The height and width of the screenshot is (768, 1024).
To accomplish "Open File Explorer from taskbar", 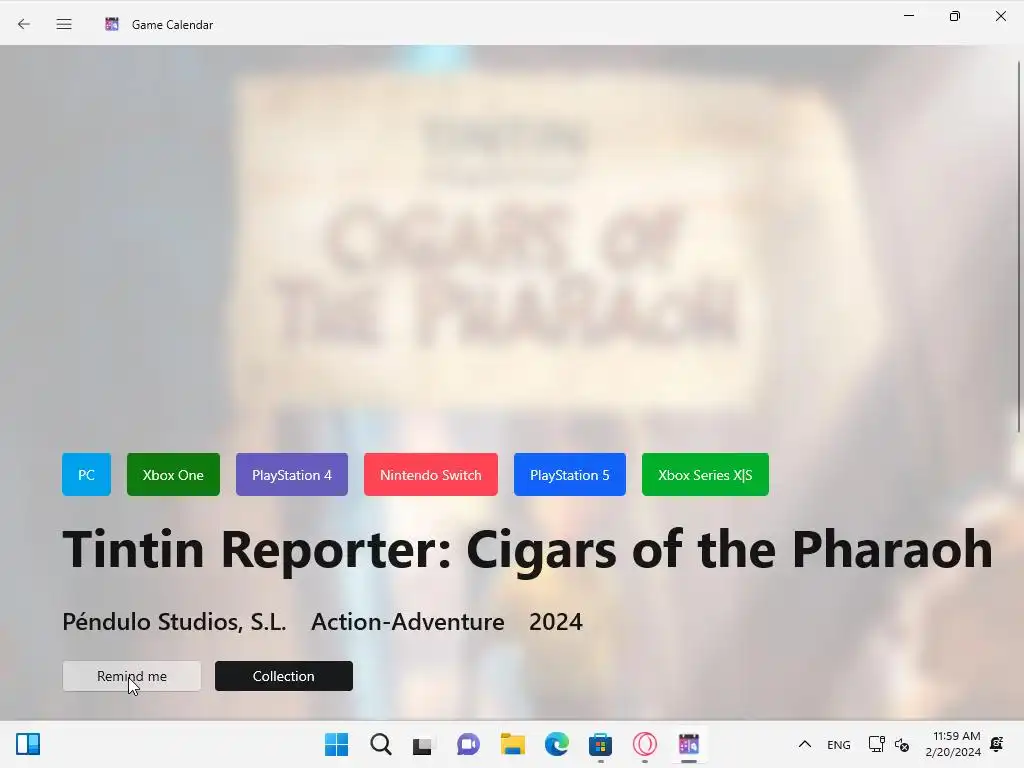I will point(513,744).
